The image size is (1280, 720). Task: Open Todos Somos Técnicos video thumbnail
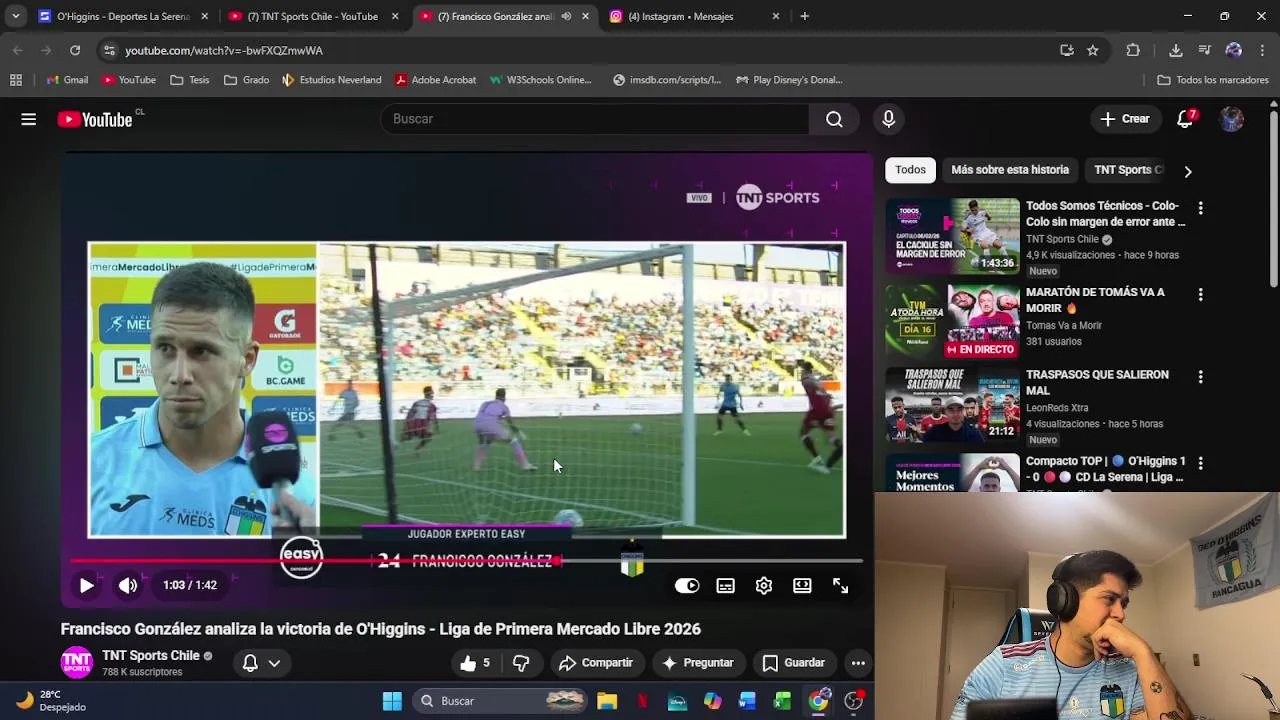coord(952,236)
